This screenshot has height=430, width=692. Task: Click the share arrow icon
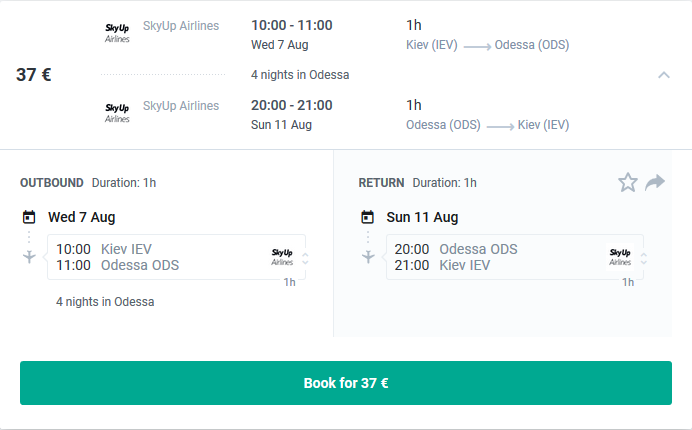pos(655,182)
